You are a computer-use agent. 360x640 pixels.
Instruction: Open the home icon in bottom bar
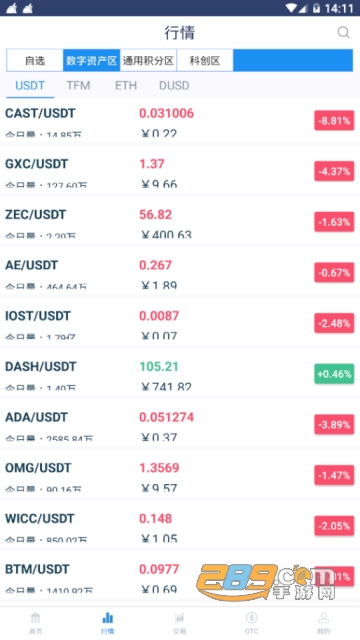tap(36, 618)
